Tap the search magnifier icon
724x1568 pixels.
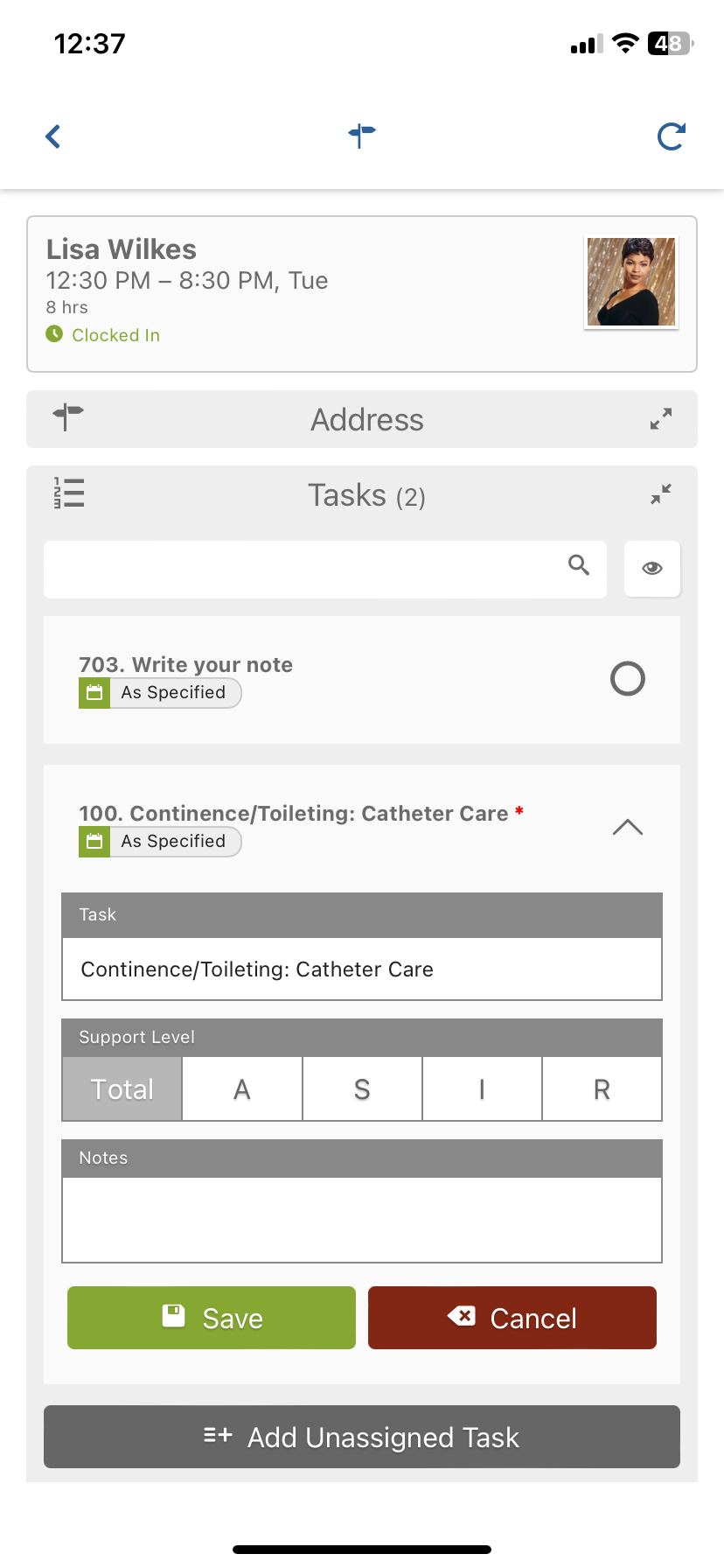click(579, 565)
